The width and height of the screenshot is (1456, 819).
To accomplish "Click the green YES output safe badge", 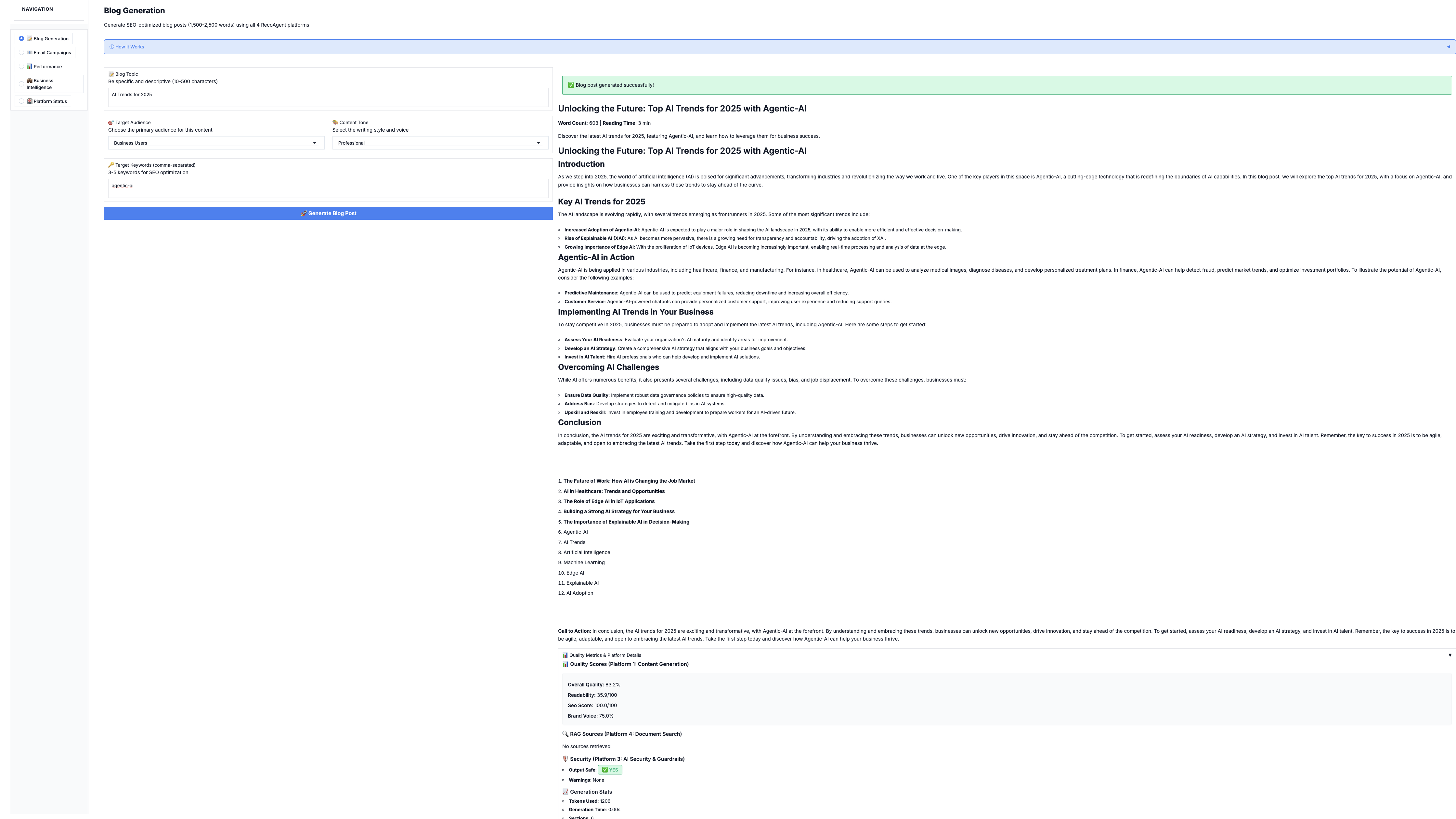I will tap(610, 770).
